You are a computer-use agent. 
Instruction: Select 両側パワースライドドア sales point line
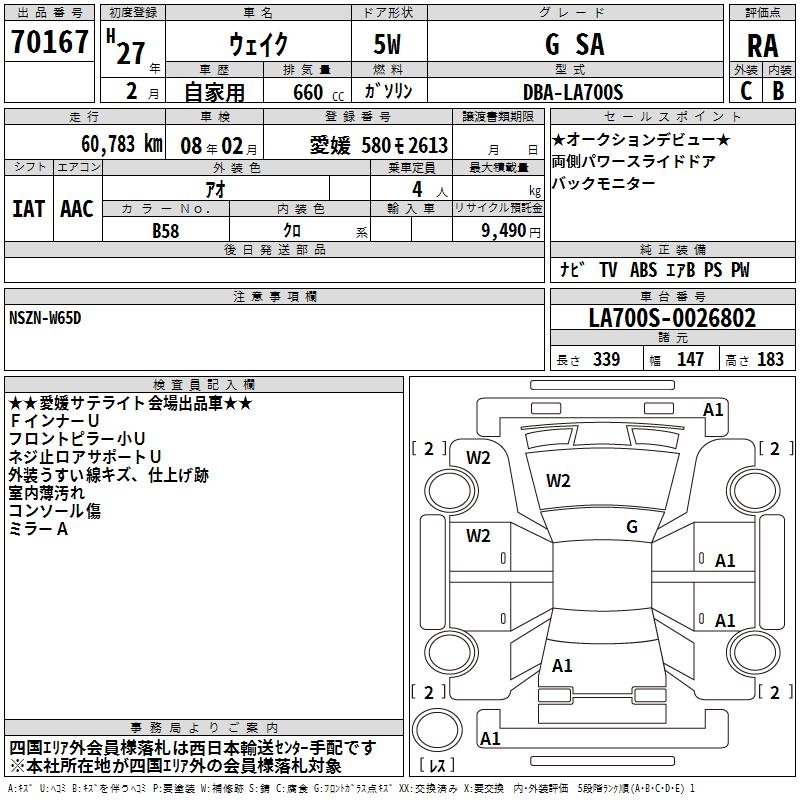pyautogui.click(x=634, y=161)
